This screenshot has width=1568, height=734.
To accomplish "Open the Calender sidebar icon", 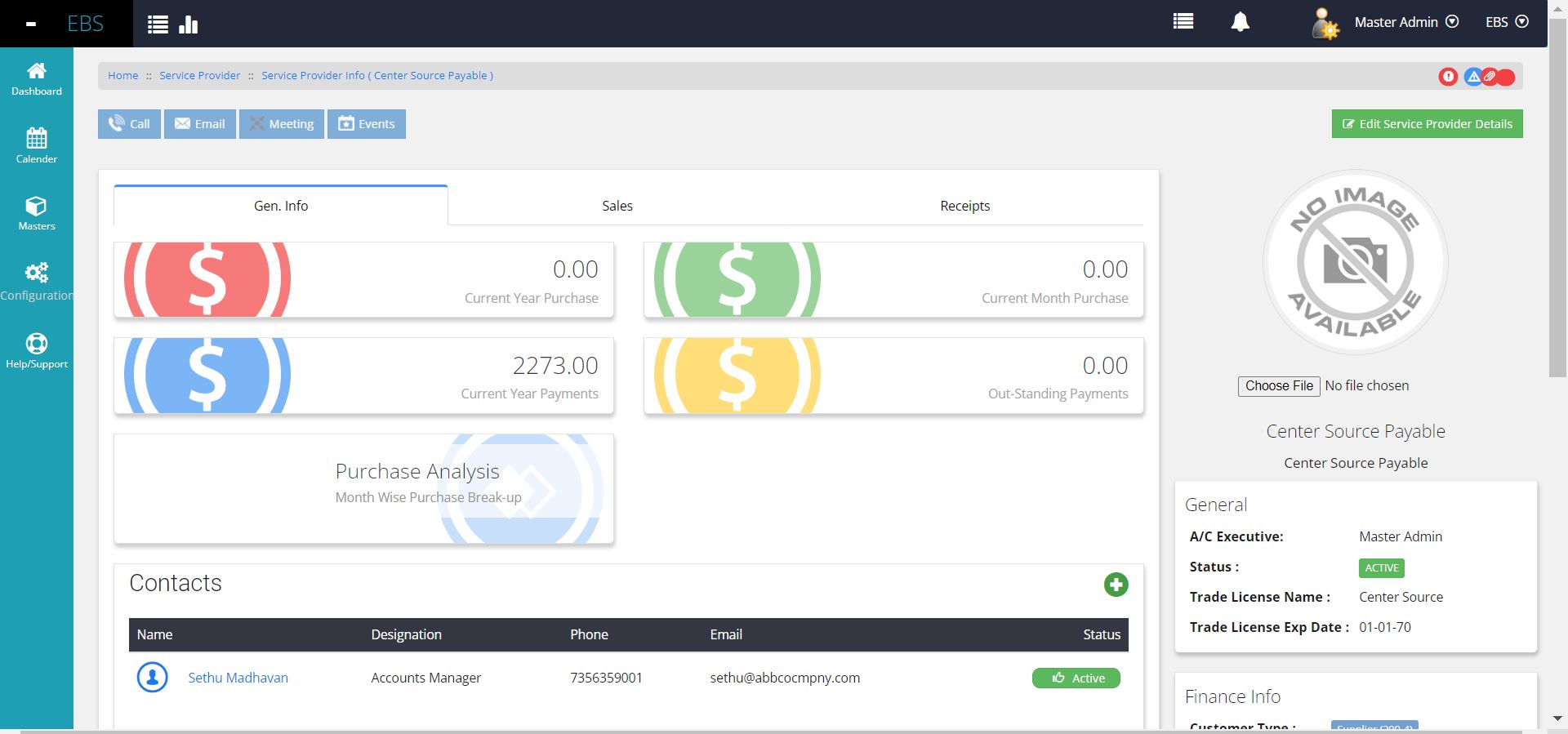I will [37, 138].
